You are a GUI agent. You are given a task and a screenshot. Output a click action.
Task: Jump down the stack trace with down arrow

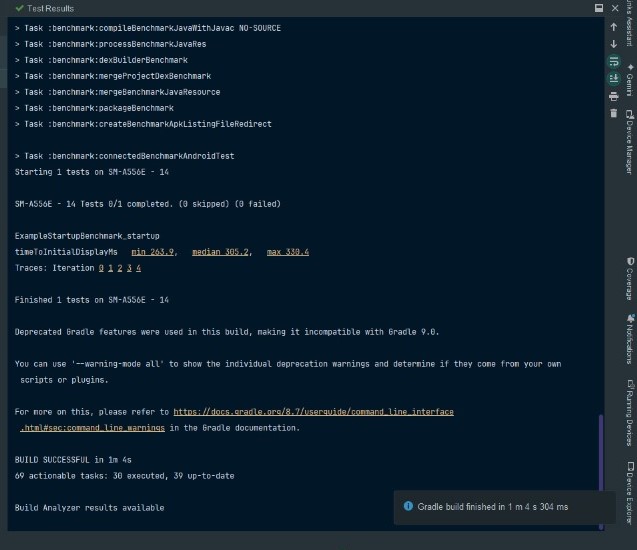(x=613, y=44)
